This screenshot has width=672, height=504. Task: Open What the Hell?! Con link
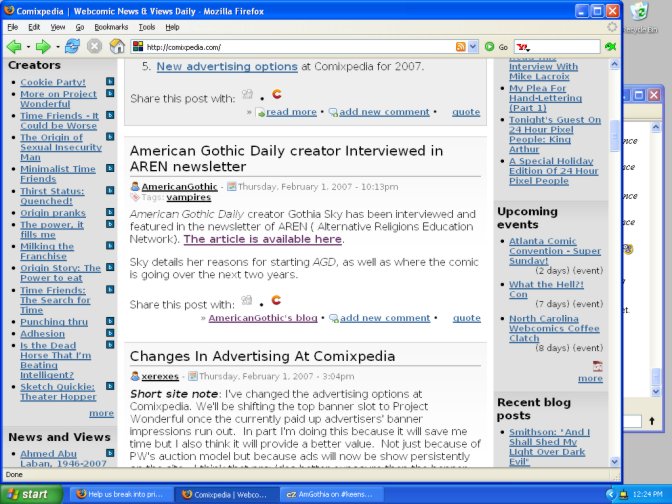coord(546,289)
